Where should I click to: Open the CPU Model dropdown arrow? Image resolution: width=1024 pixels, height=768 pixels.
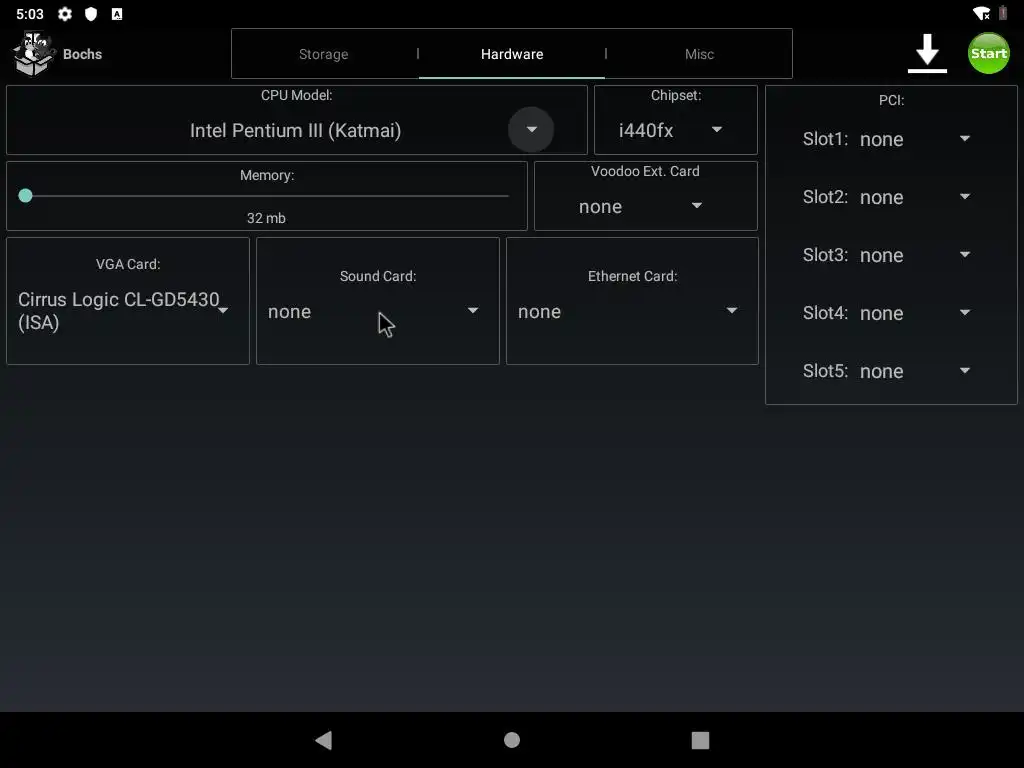tap(531, 129)
